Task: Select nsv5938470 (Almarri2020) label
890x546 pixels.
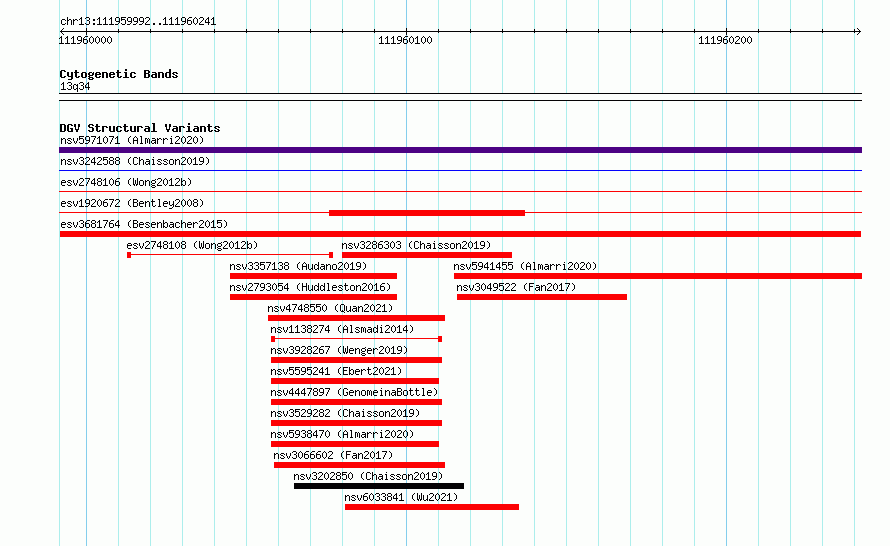Action: 342,434
